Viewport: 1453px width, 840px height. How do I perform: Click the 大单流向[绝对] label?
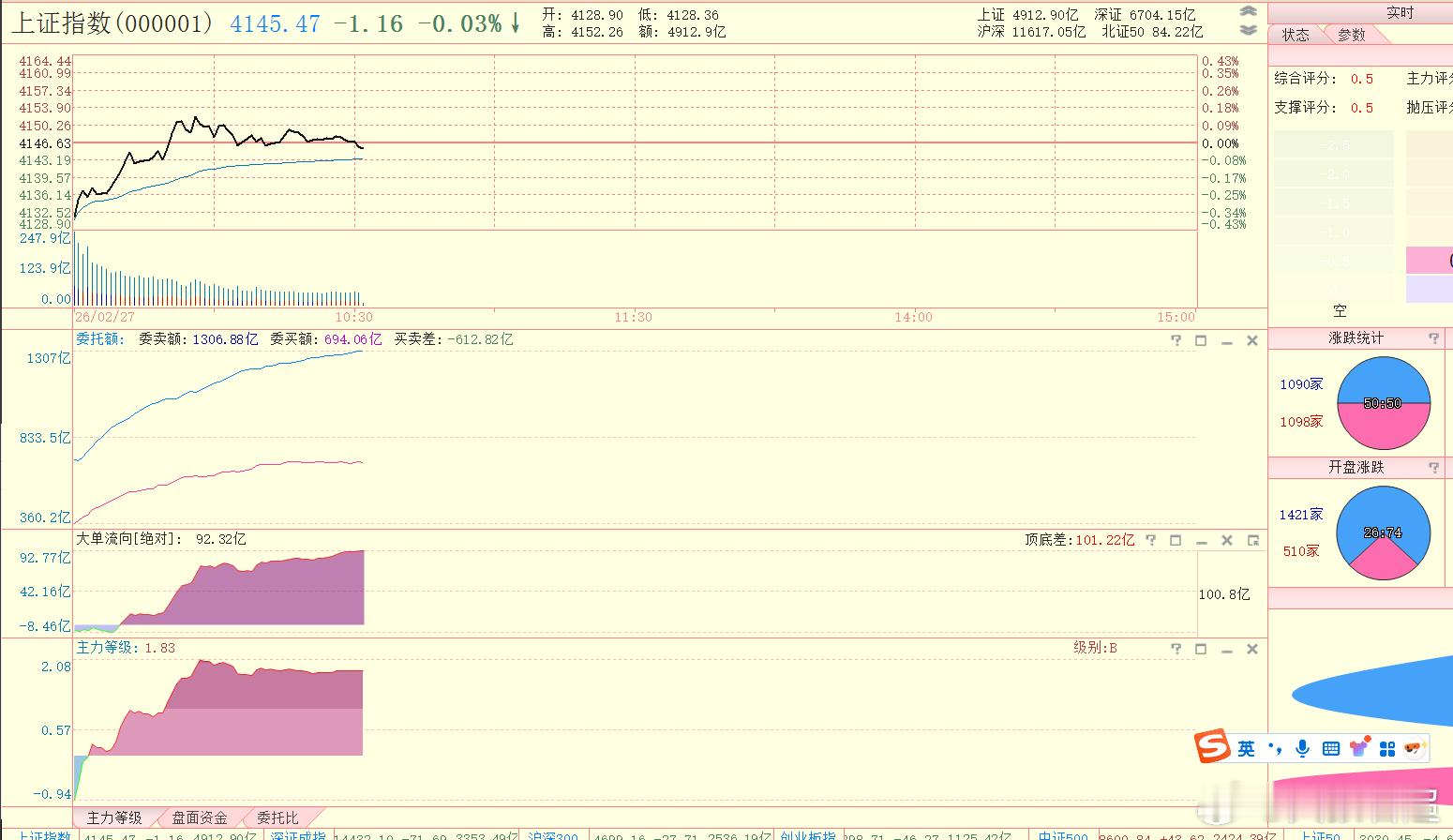point(129,539)
